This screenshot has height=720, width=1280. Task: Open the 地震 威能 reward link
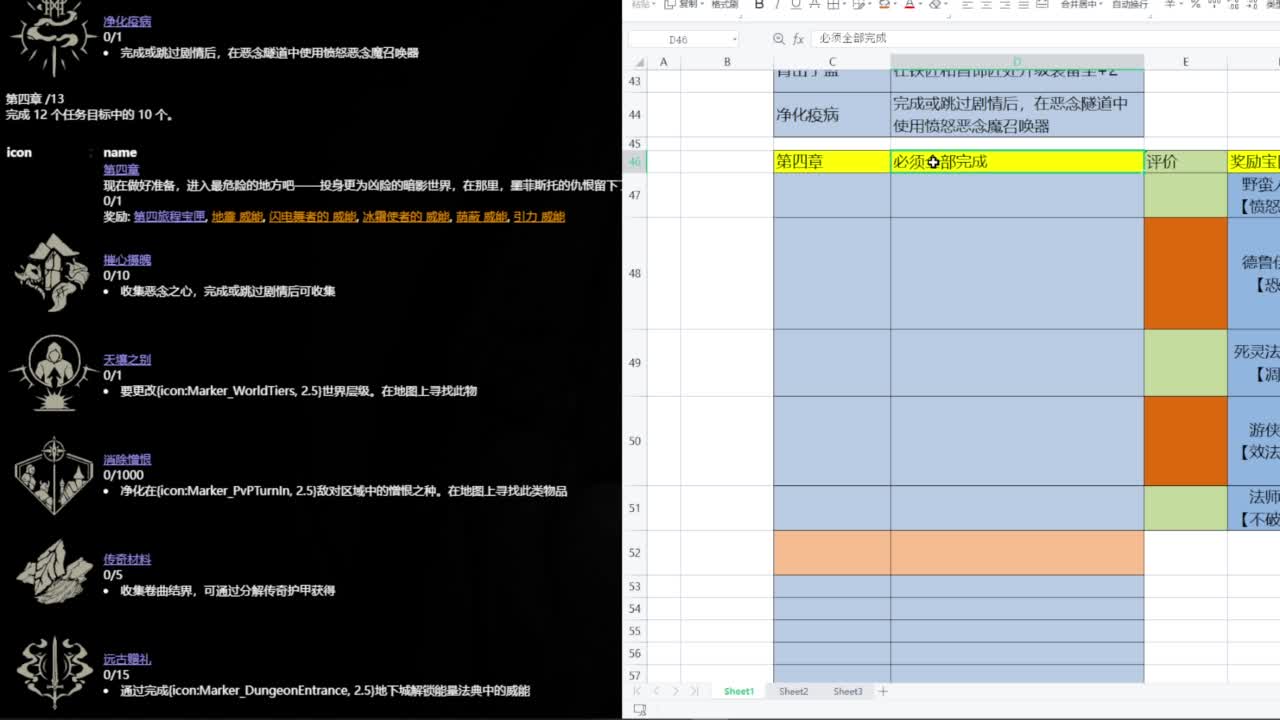tap(237, 217)
